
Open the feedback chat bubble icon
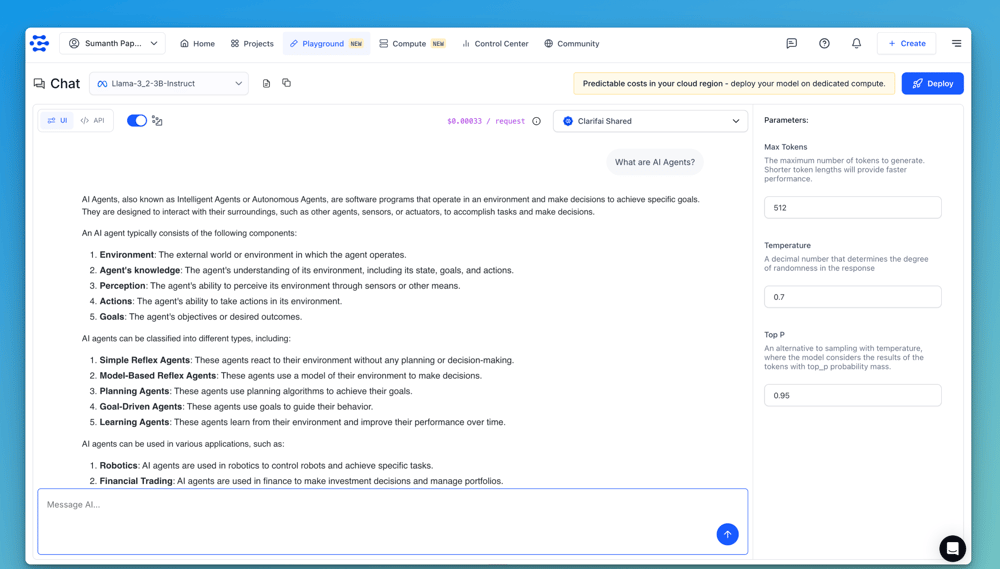(791, 44)
